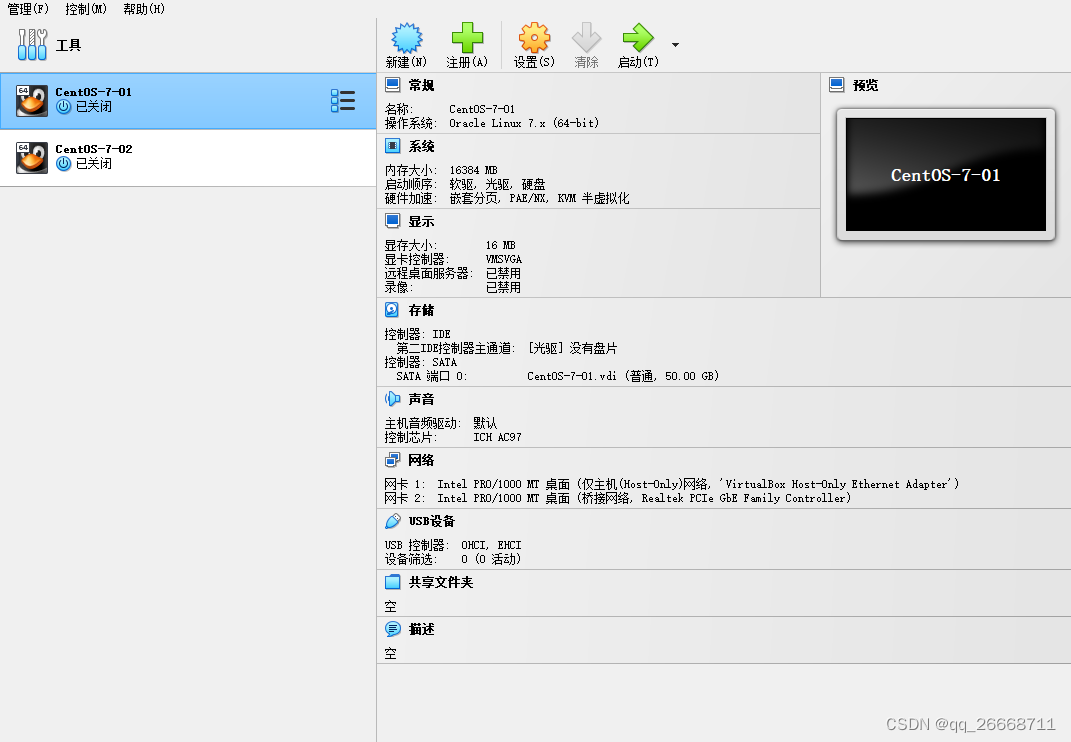This screenshot has width=1071, height=742.
Task: Click the boot order 软驱, 光驱, 硬盘
Action: [497, 184]
